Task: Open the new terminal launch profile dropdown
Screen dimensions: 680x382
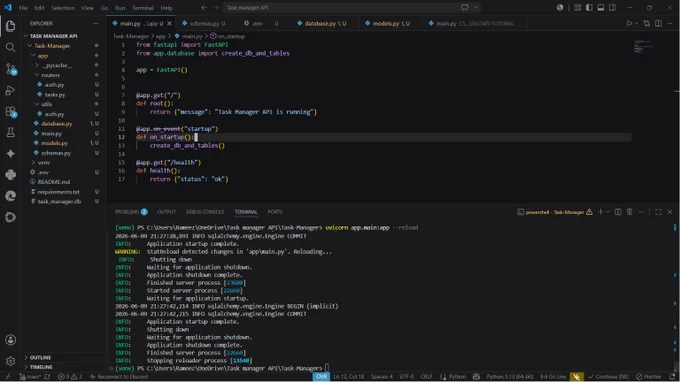Action: (x=608, y=212)
